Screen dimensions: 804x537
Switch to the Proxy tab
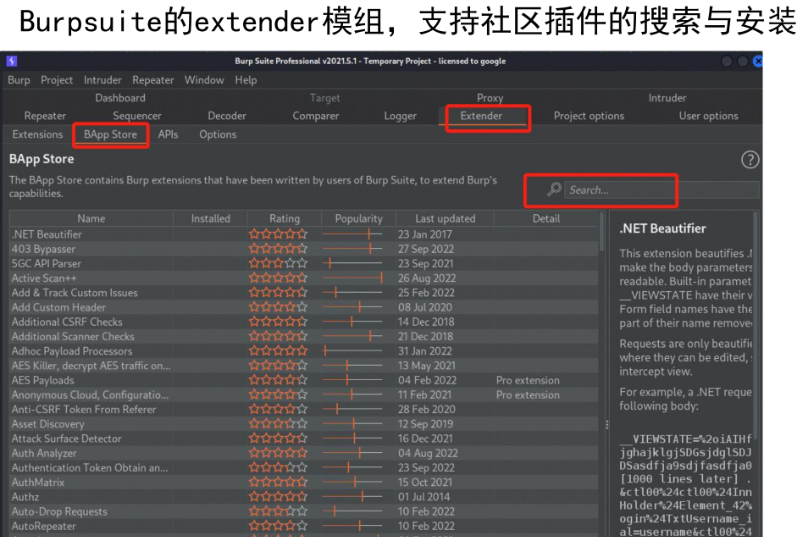[x=490, y=98]
